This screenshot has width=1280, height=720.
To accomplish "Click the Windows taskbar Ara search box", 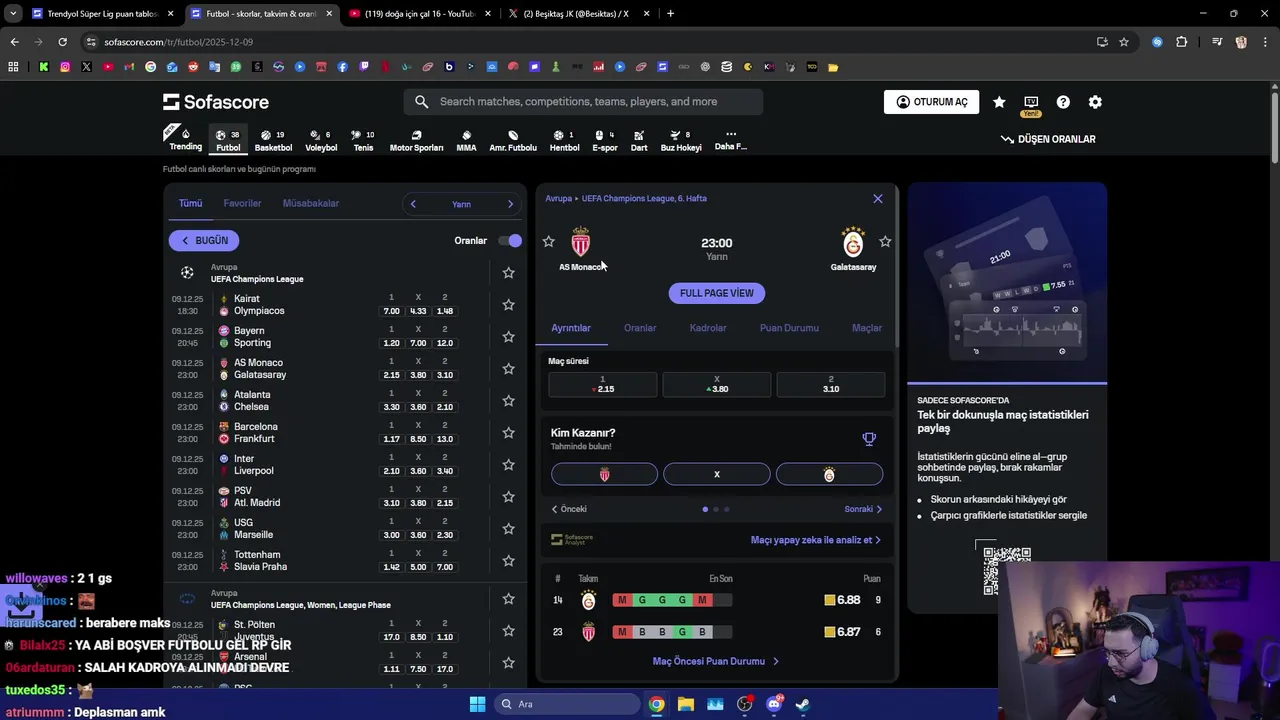I will (568, 704).
